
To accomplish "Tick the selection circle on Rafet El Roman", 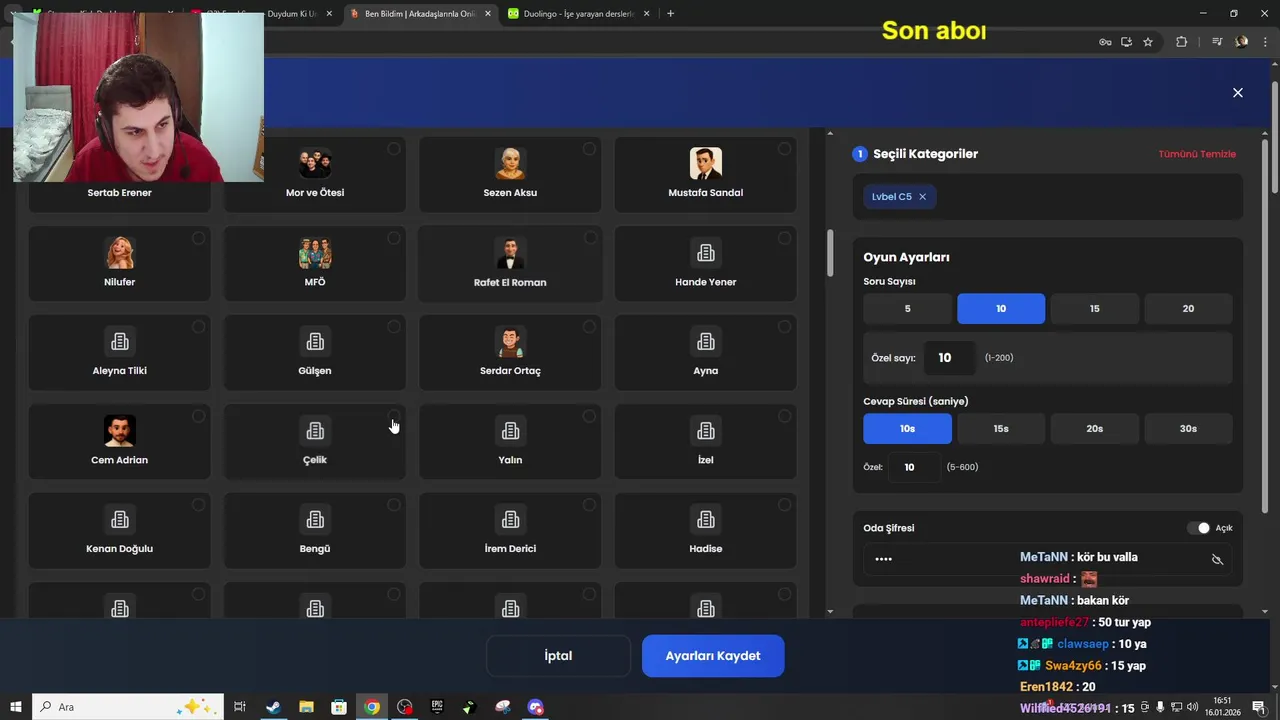I will [589, 238].
